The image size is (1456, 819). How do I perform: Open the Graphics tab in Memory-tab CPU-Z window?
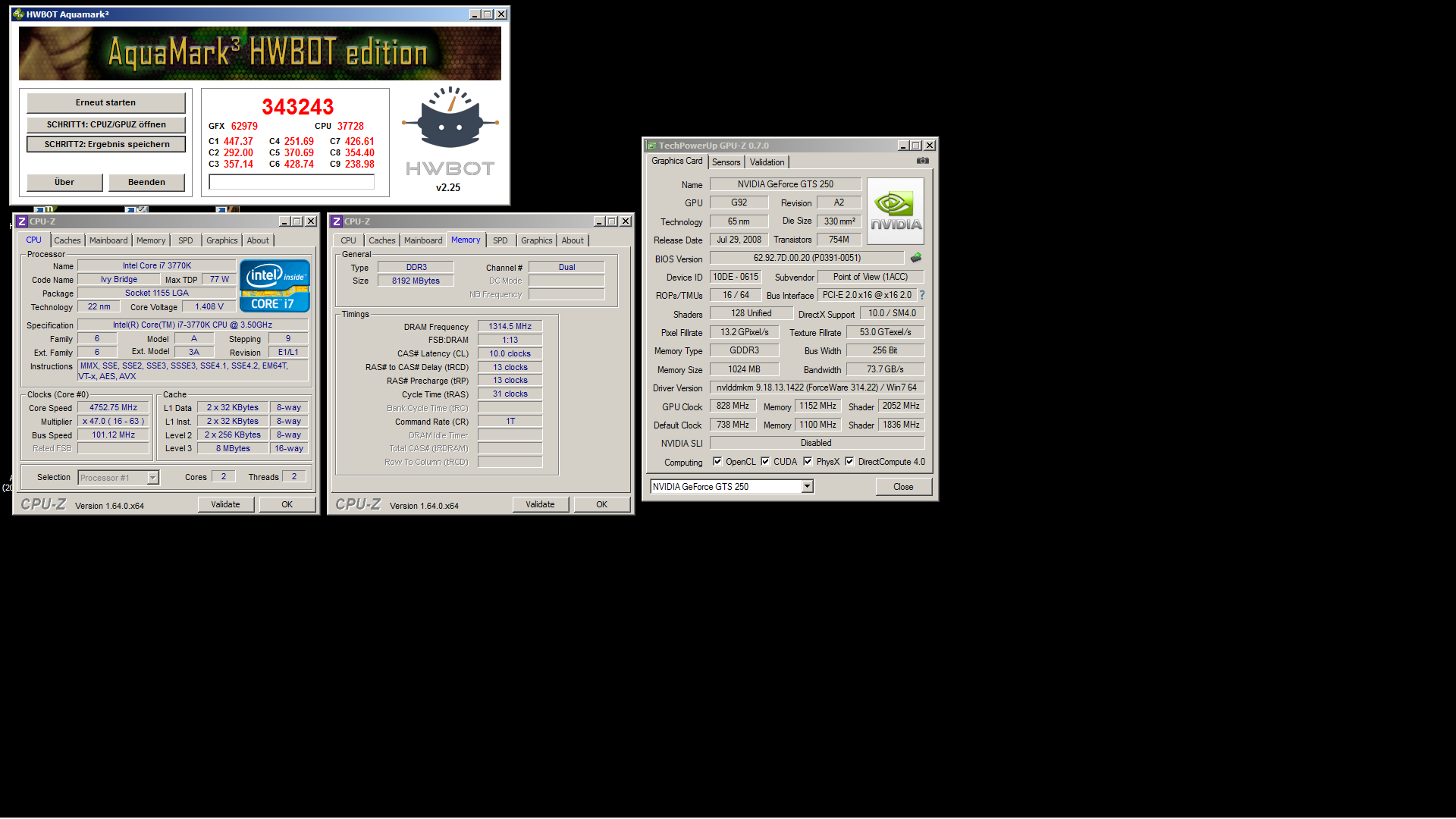click(x=537, y=240)
